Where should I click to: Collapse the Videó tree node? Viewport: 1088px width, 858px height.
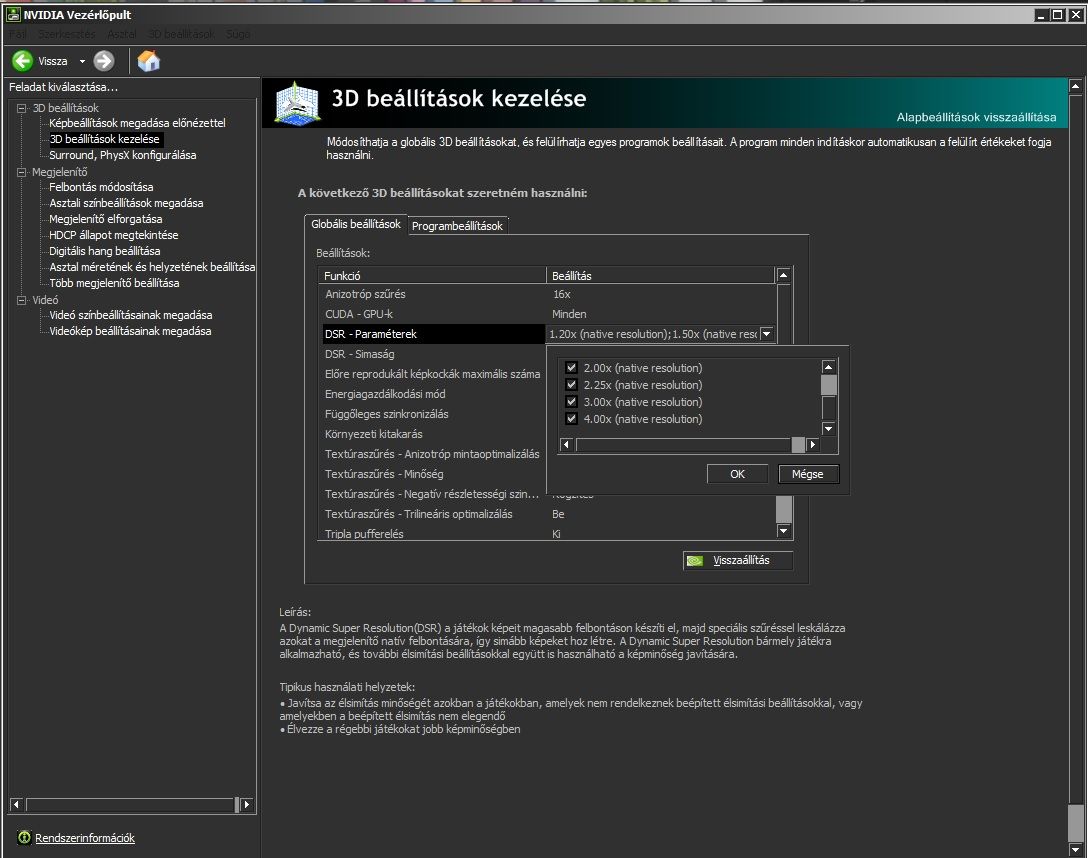click(x=22, y=300)
